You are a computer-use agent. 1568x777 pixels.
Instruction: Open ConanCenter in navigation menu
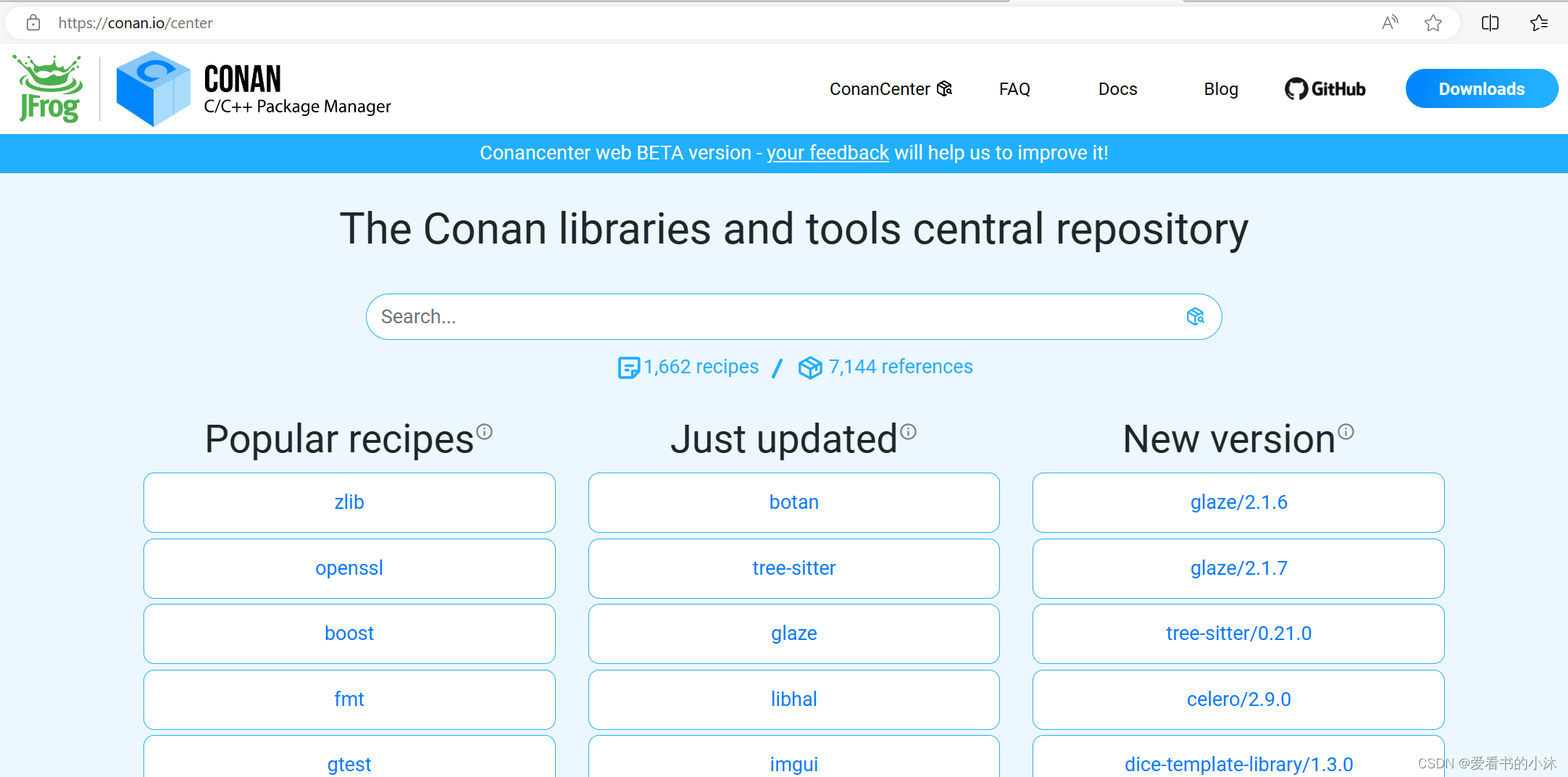(x=891, y=89)
